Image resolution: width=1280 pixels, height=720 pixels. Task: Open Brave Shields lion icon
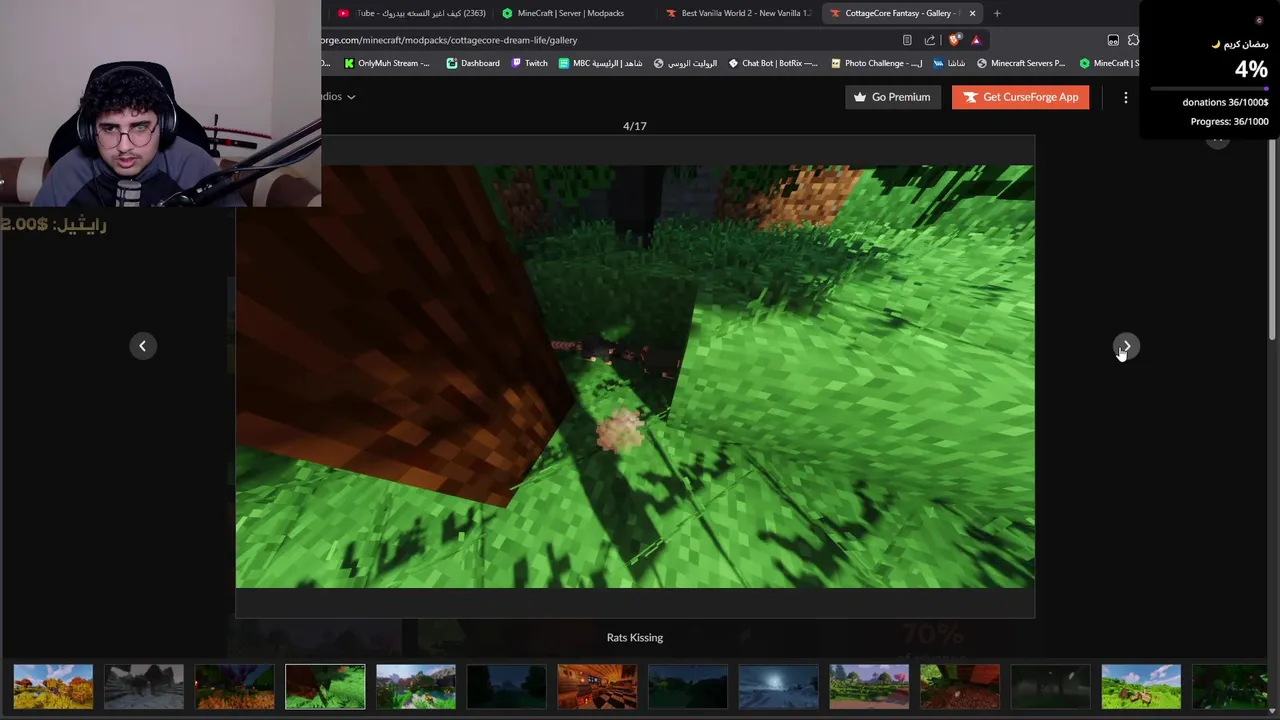[x=954, y=40]
